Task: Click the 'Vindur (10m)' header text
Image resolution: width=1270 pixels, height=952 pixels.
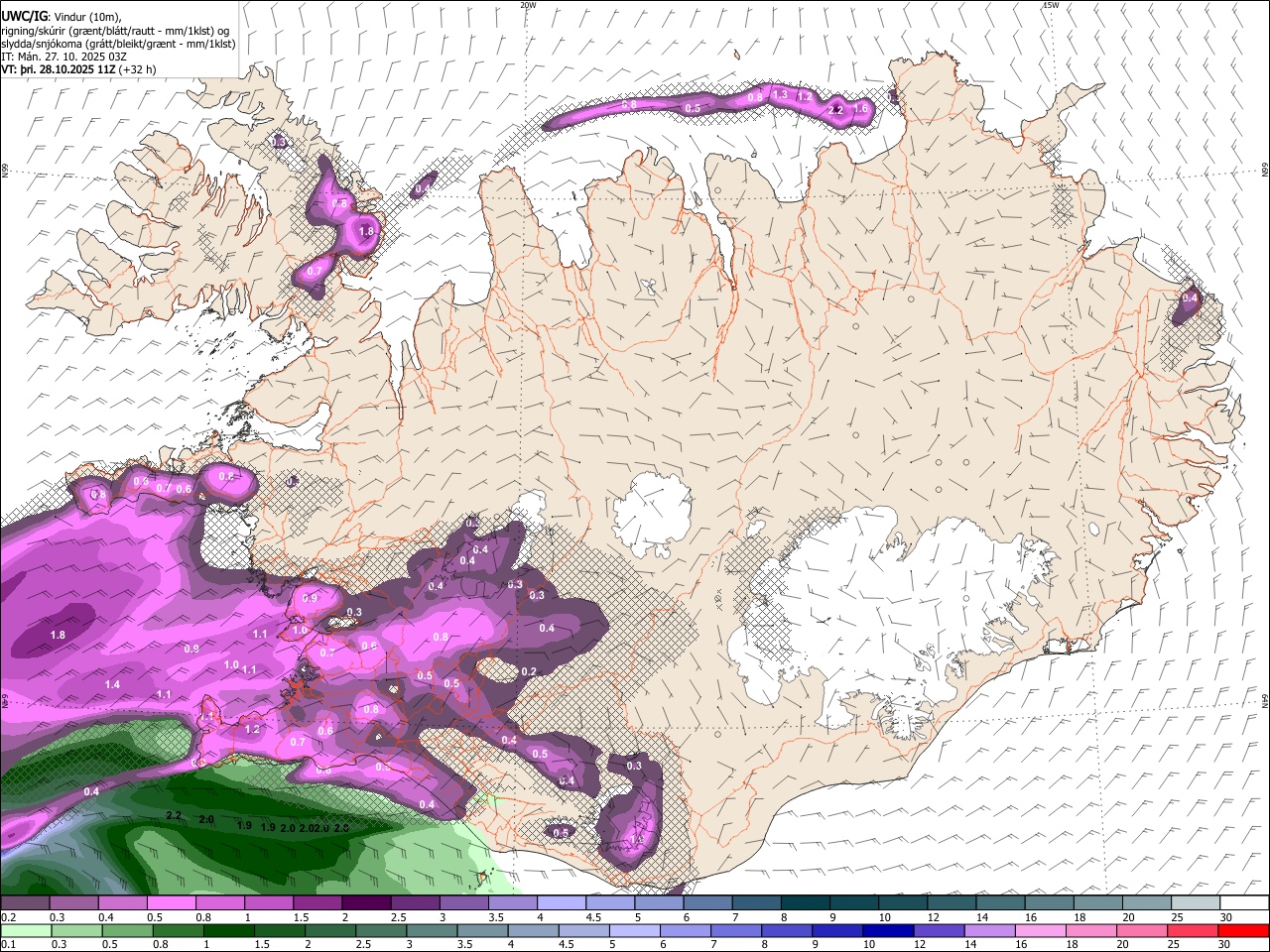Action: (x=87, y=16)
